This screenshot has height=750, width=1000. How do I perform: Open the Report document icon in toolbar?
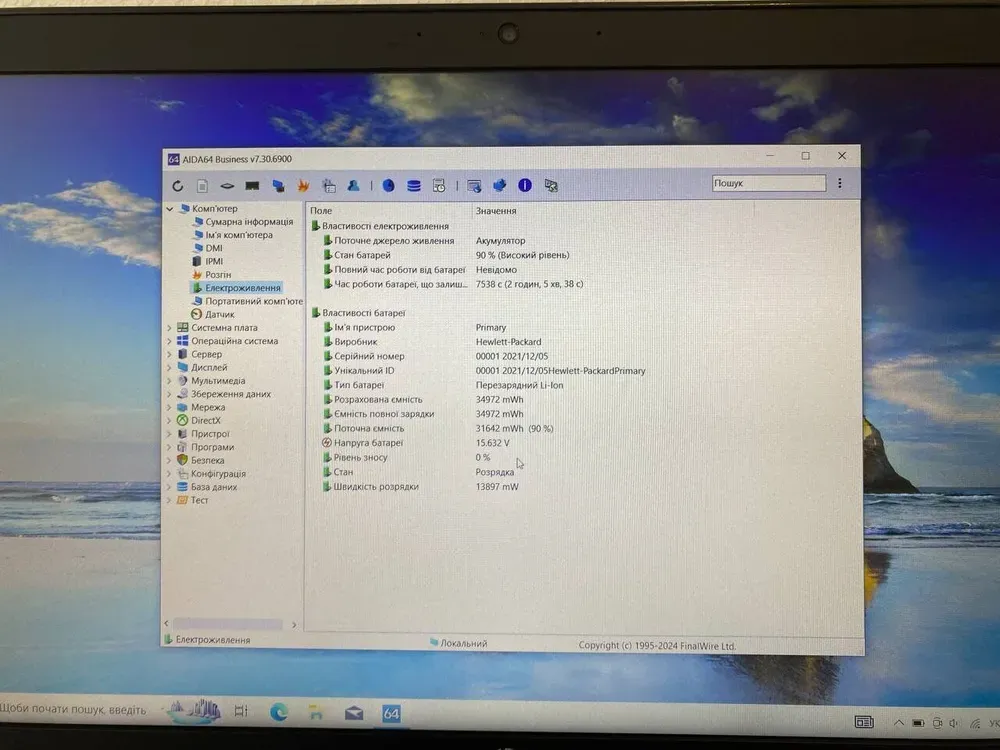[202, 186]
